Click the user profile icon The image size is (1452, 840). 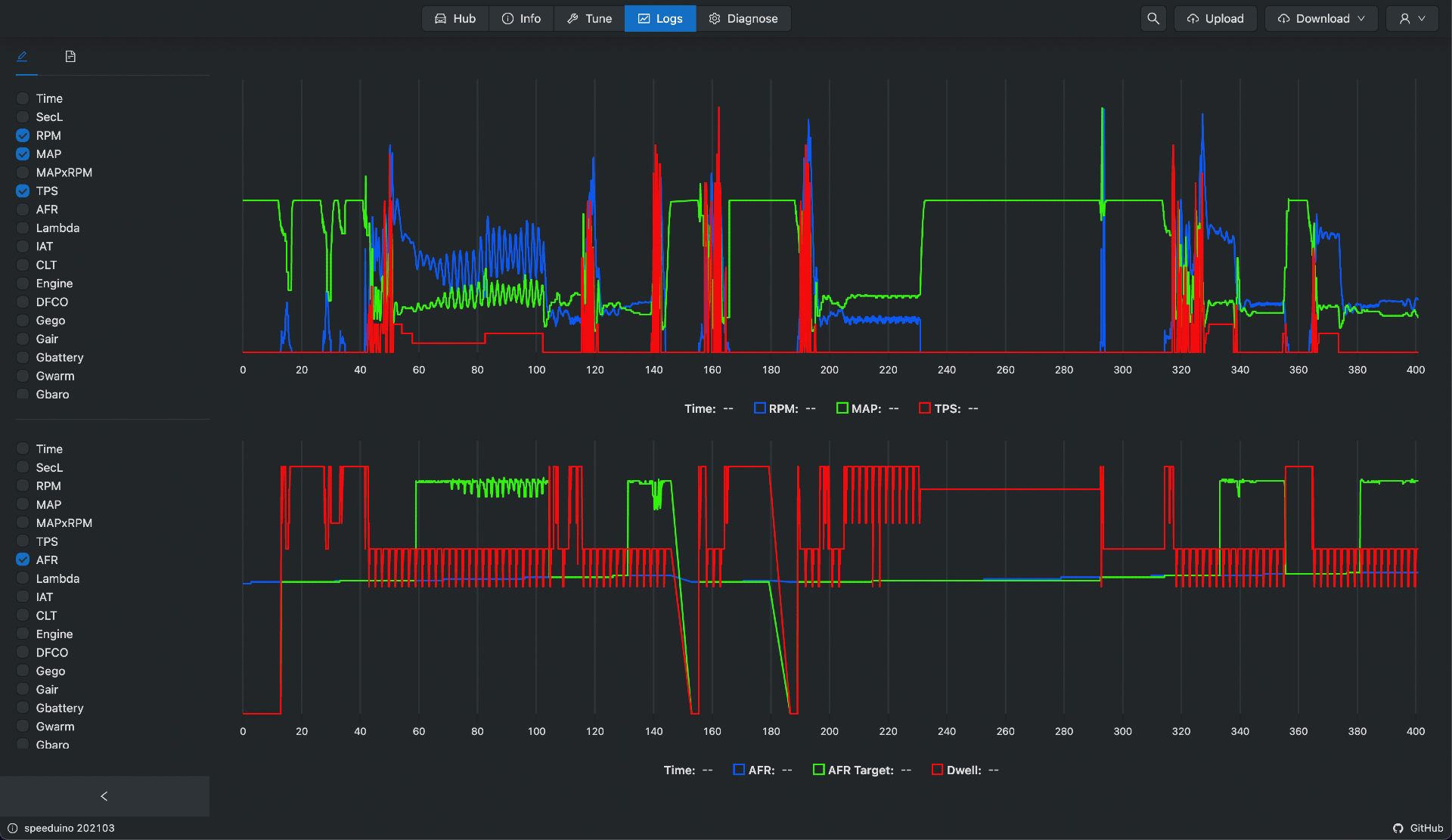click(x=1405, y=18)
